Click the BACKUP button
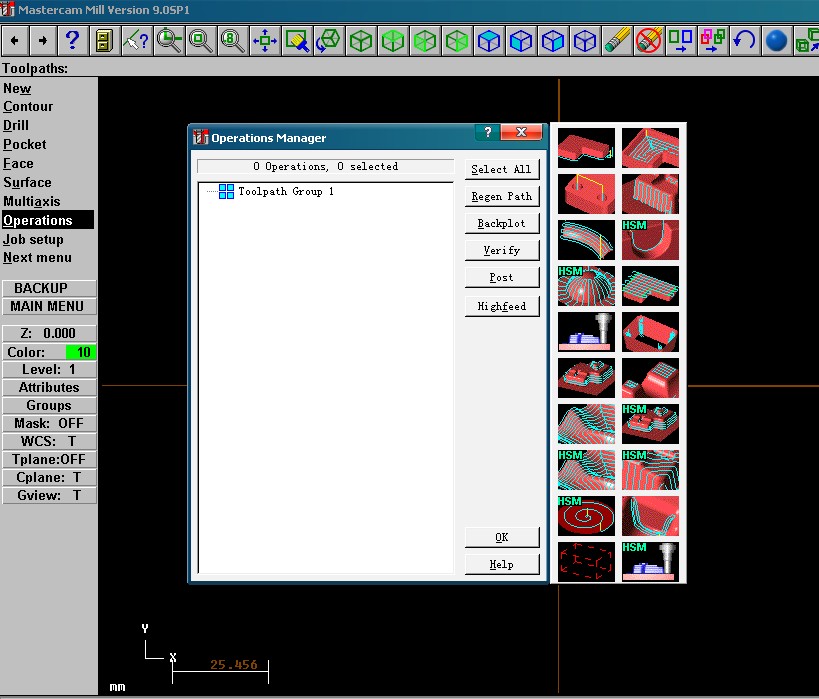Viewport: 819px width, 699px height. tap(49, 288)
